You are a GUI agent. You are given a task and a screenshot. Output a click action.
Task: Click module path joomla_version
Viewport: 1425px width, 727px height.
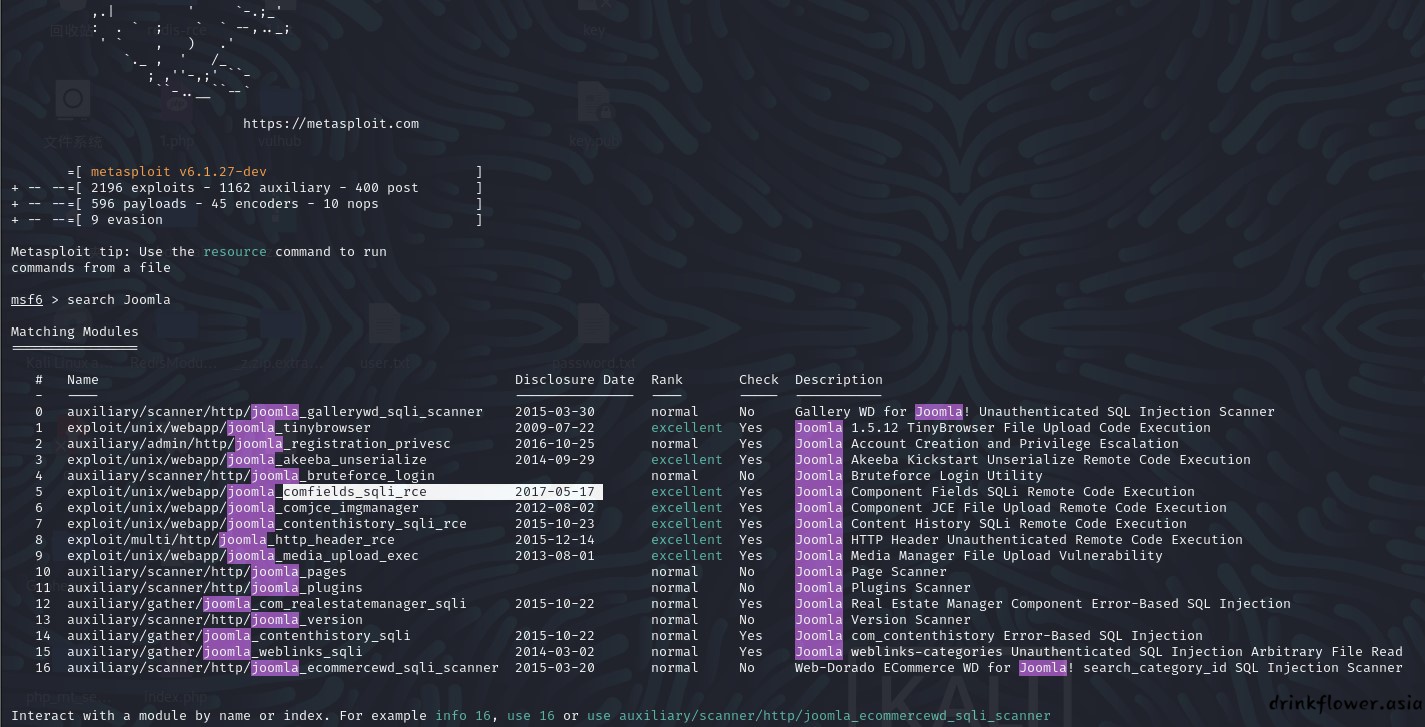(215, 620)
